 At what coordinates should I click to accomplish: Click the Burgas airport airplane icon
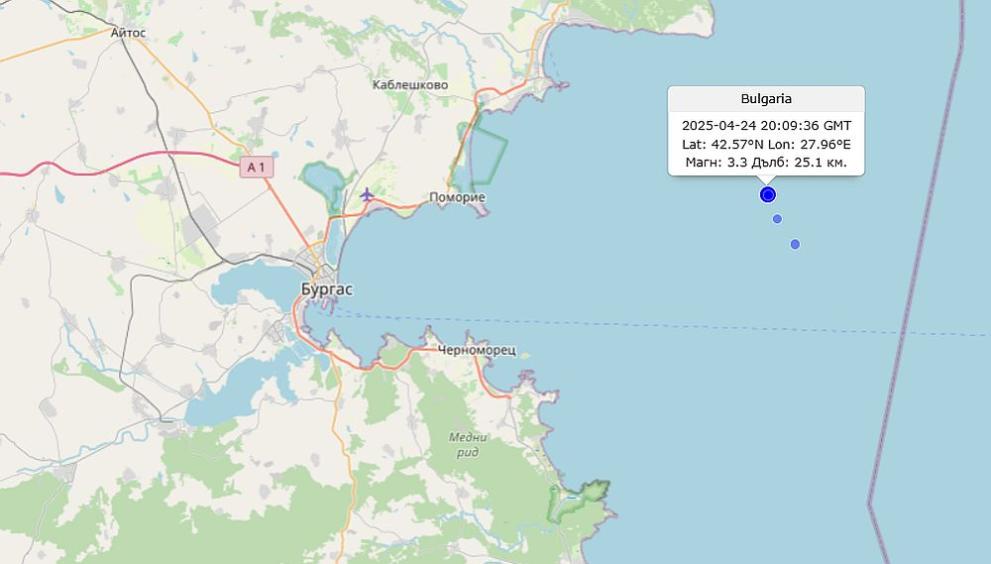pos(367,195)
